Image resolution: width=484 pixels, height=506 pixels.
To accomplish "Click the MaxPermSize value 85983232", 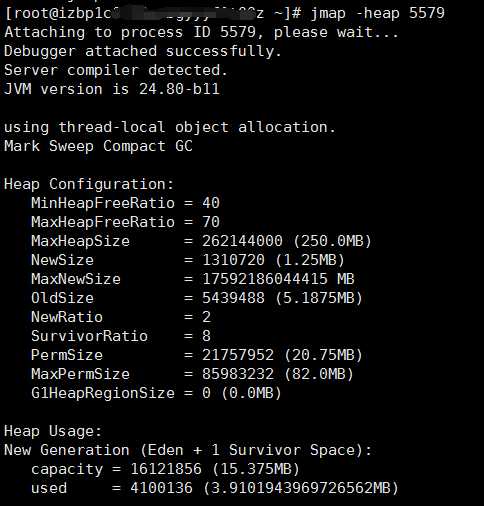I will click(238, 374).
